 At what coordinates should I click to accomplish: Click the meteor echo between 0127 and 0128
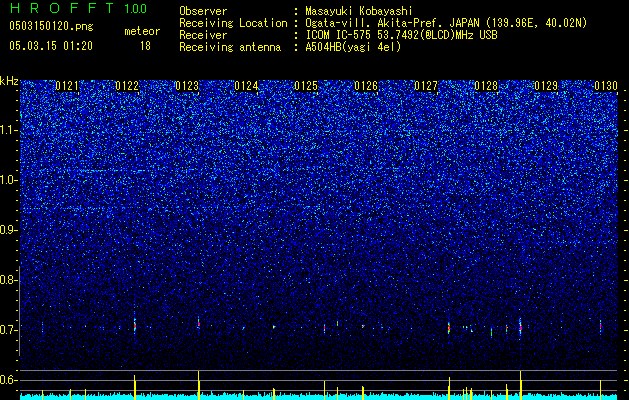(x=449, y=328)
